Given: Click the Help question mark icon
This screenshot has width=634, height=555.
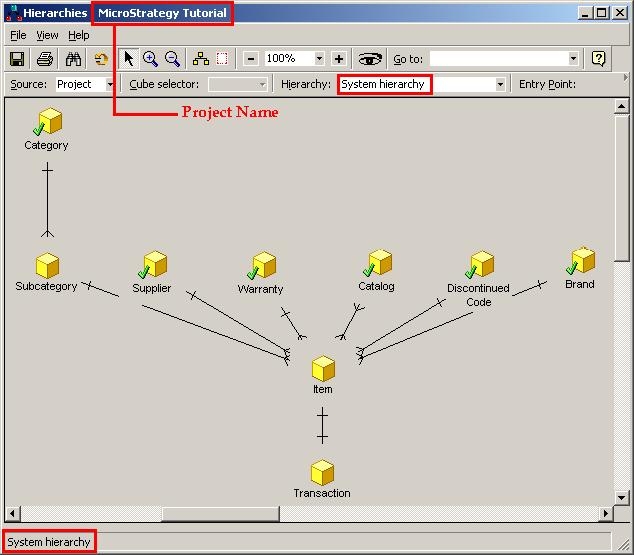Looking at the screenshot, I should pyautogui.click(x=598, y=59).
